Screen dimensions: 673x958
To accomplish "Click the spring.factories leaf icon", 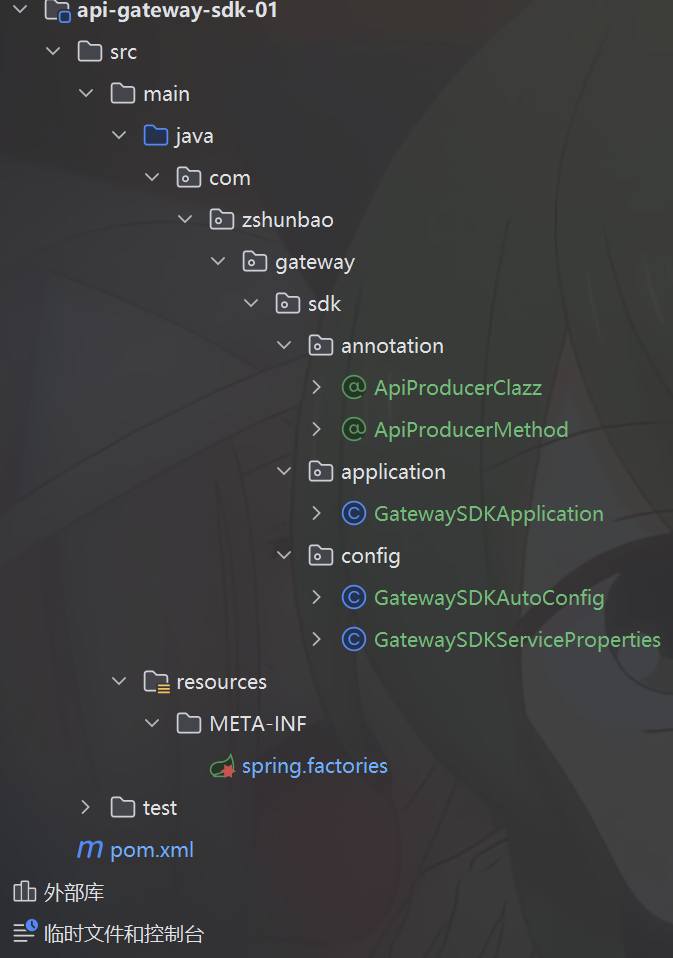I will 222,767.
